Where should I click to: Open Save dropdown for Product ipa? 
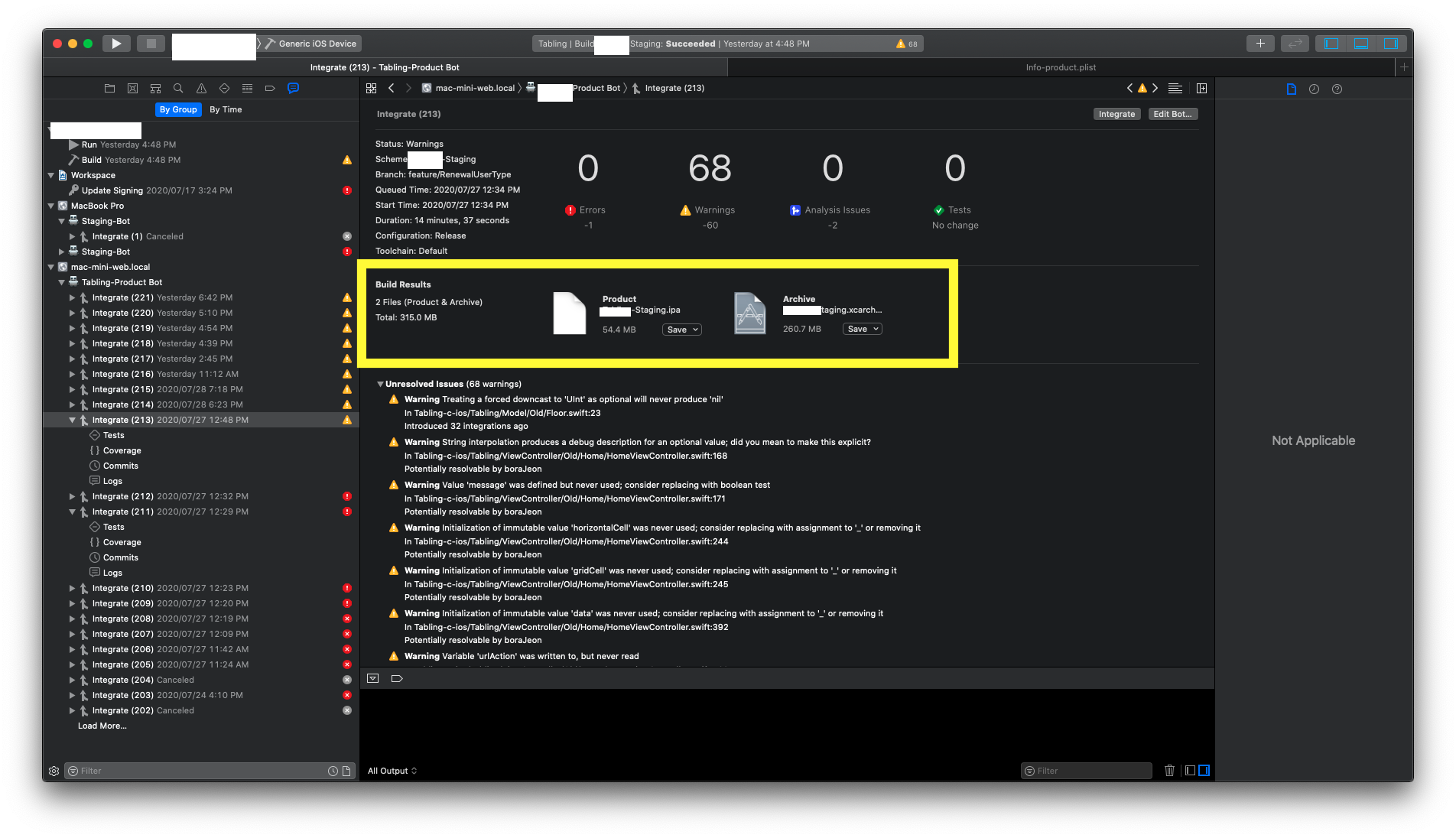(x=682, y=330)
